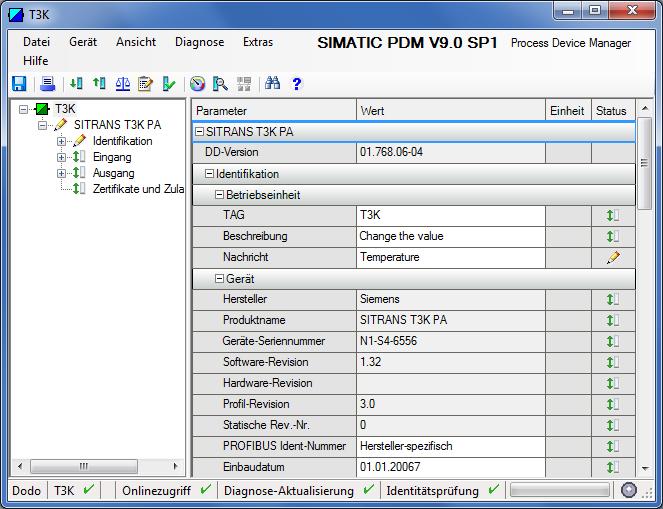Screen dimensions: 663x509
Task: Click the status icon in the TAG row
Action: click(x=613, y=216)
